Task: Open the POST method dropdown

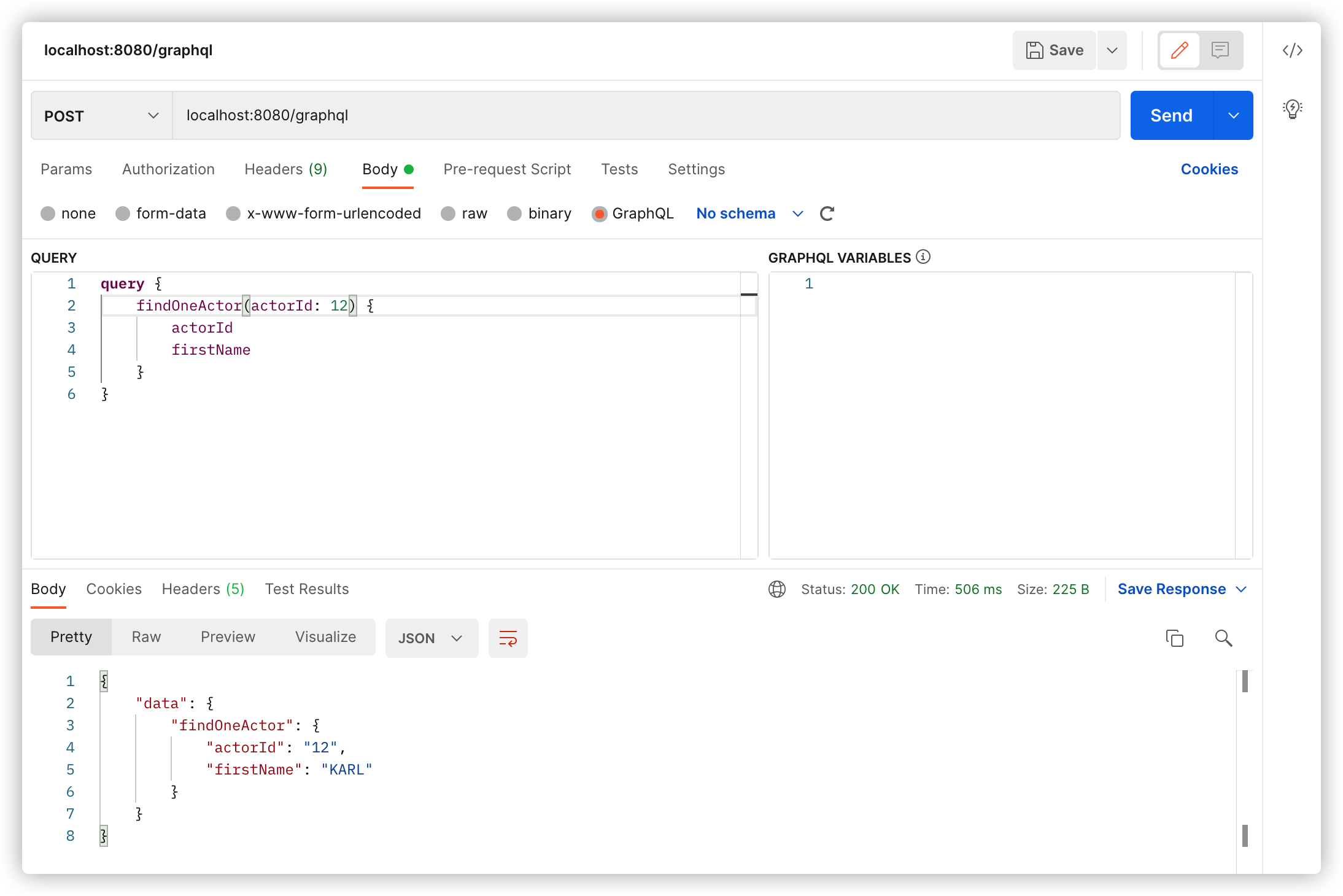Action: tap(102, 115)
